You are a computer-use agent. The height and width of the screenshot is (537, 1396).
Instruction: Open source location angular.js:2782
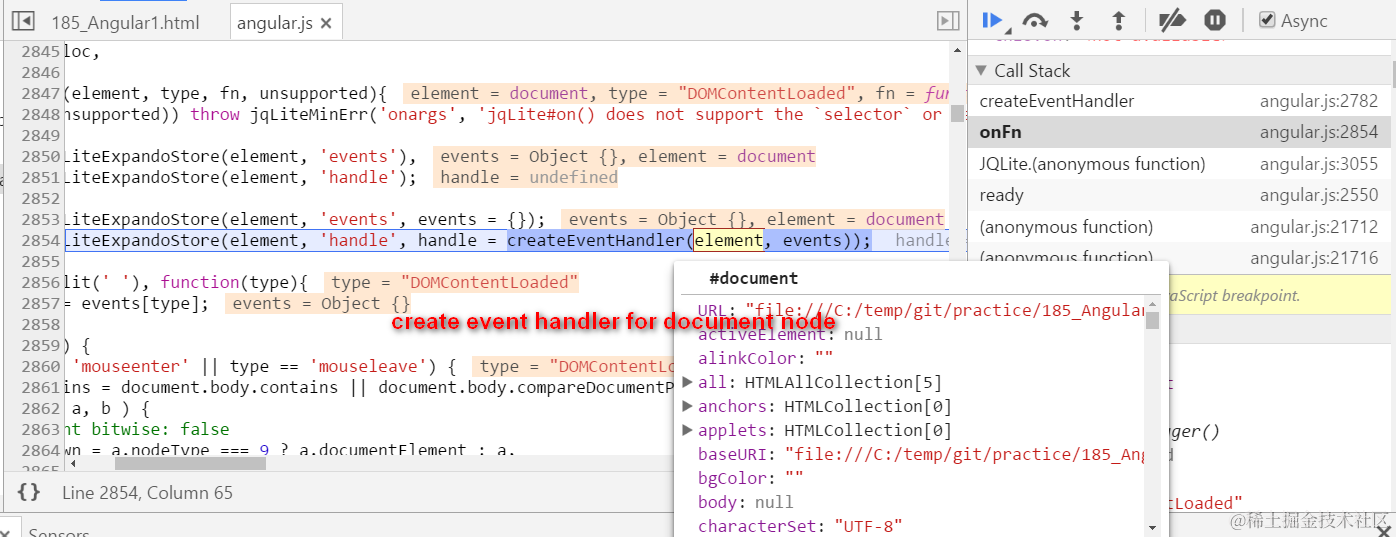click(x=1318, y=101)
